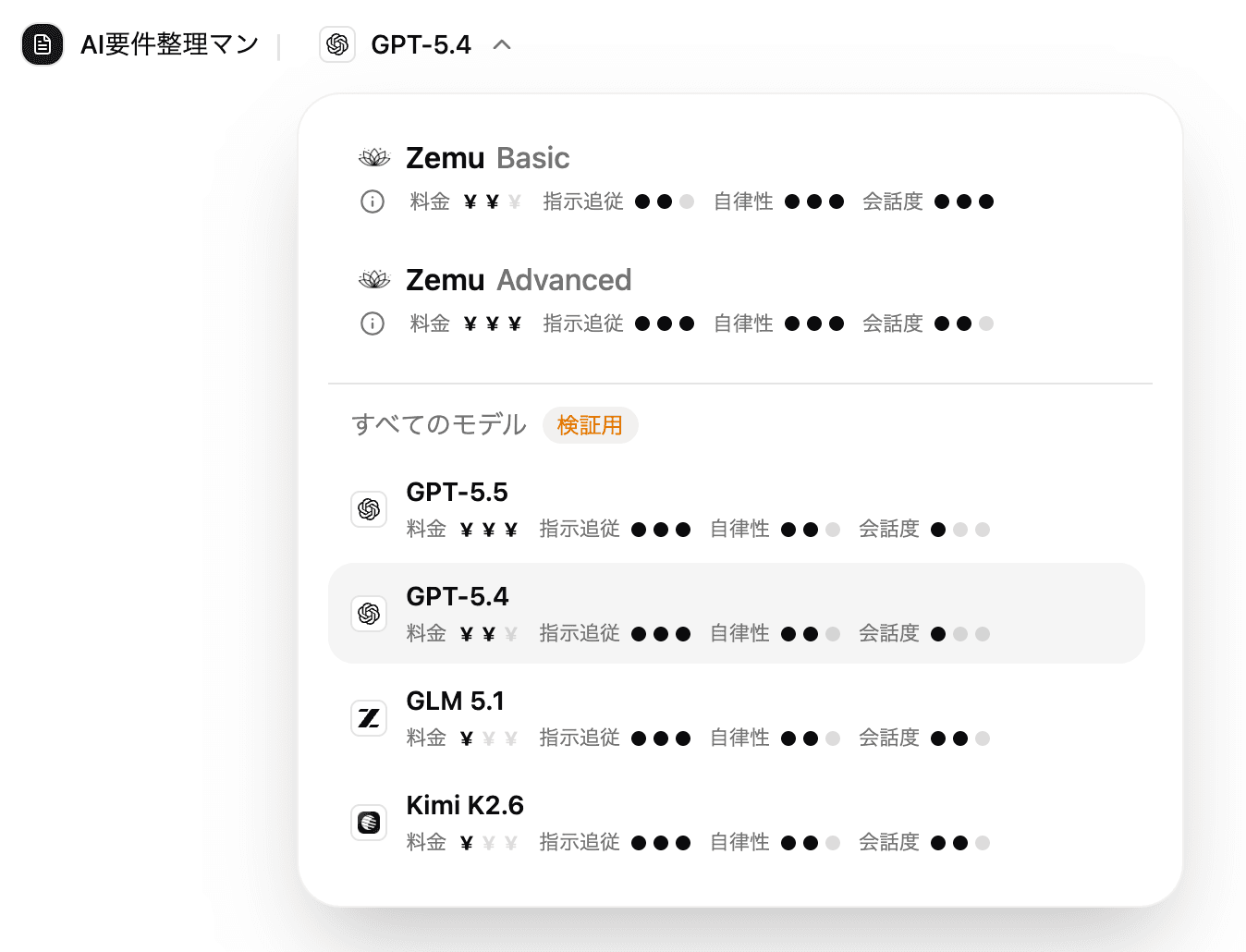Click the Z icon for GLM 5.1

(369, 718)
